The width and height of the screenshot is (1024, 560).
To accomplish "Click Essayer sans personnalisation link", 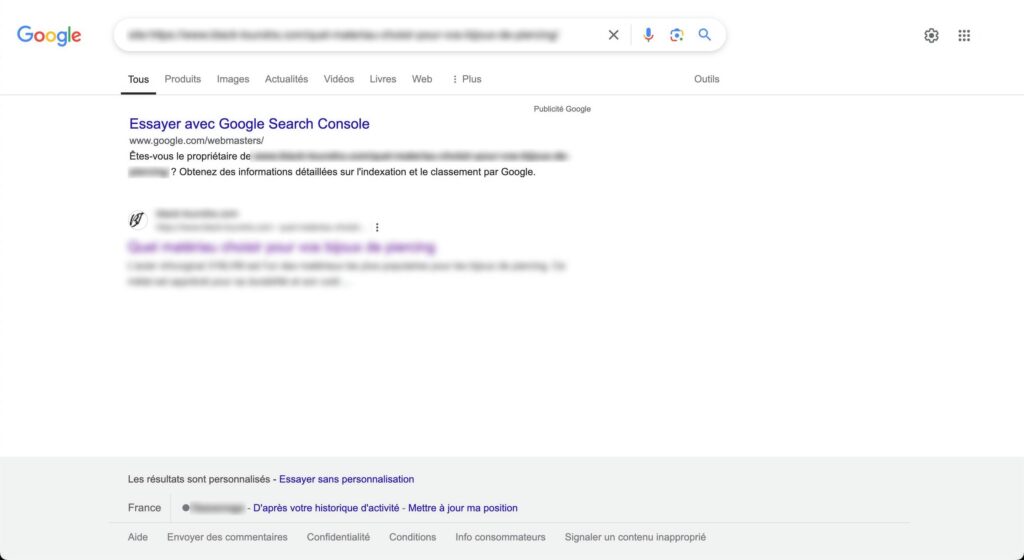I will (346, 479).
